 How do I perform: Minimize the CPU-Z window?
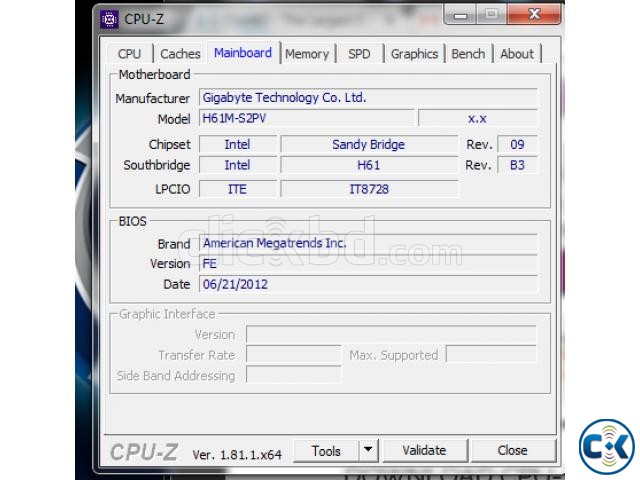[x=460, y=15]
